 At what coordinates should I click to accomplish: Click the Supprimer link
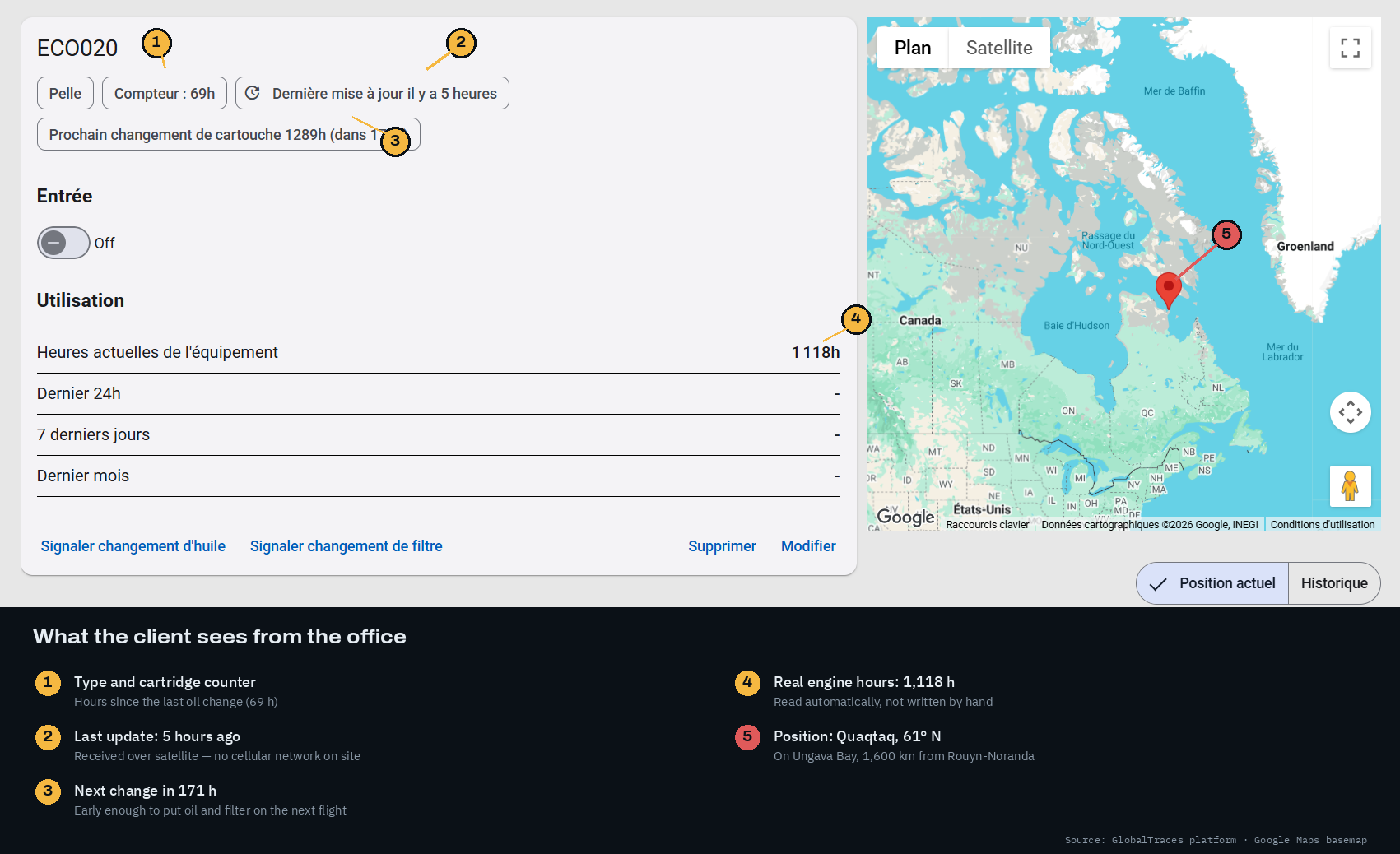[722, 546]
